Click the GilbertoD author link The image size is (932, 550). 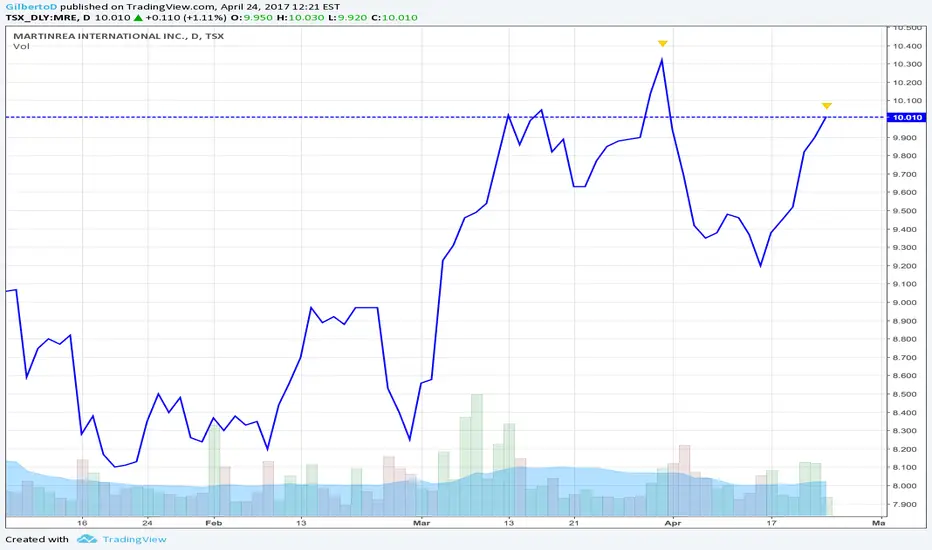(31, 7)
